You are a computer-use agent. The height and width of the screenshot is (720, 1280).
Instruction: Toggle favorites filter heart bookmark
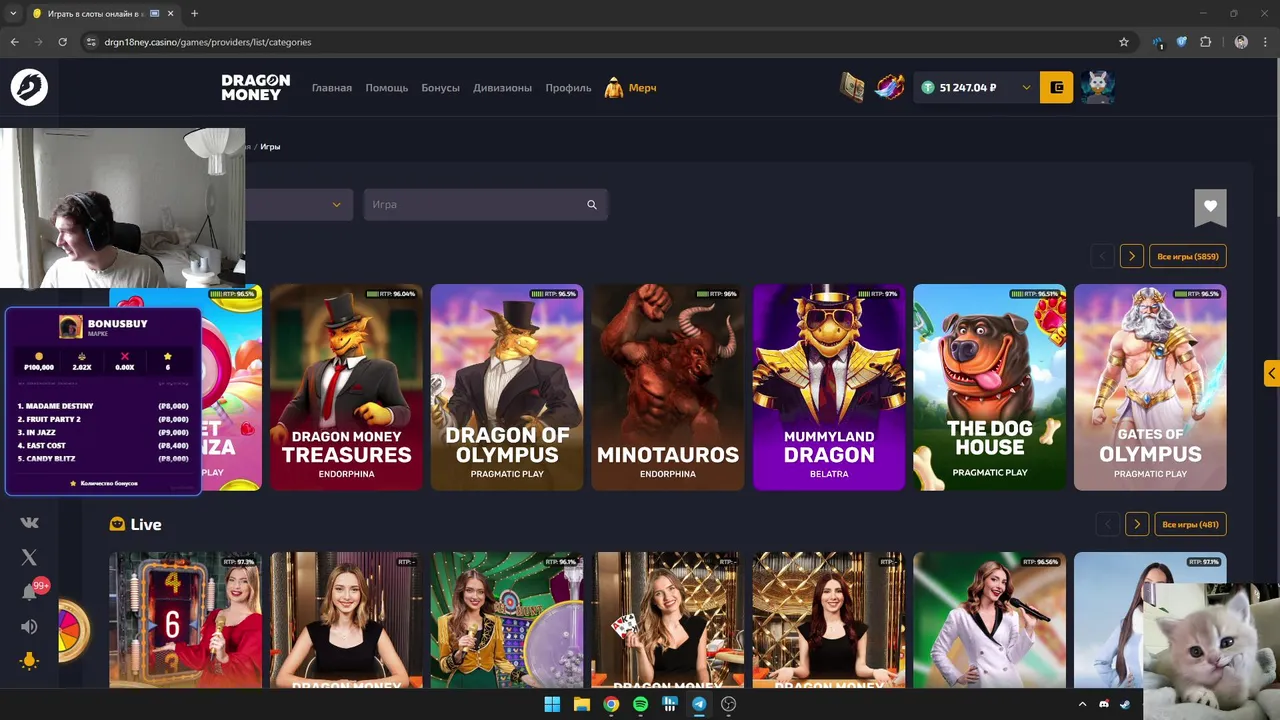click(x=1210, y=207)
